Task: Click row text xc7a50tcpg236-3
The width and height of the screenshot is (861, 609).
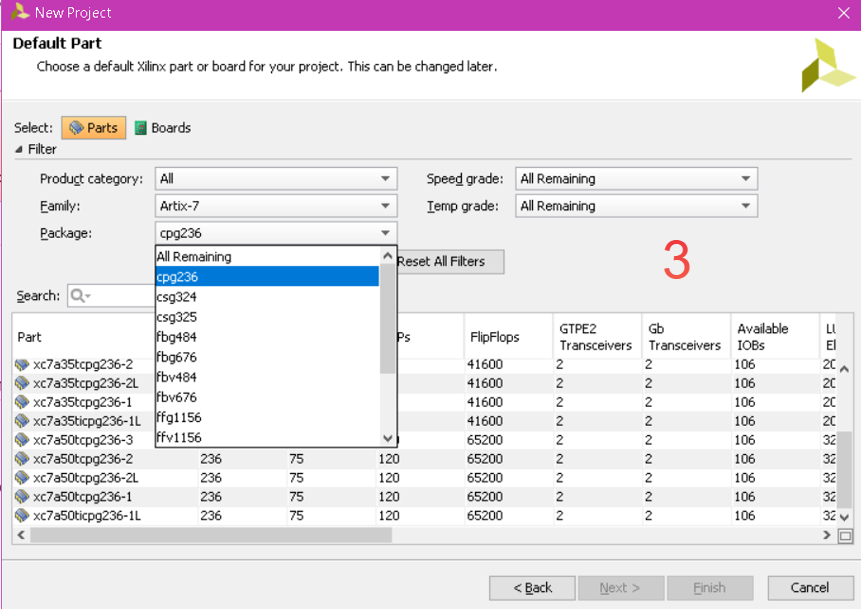Action: coord(83,440)
